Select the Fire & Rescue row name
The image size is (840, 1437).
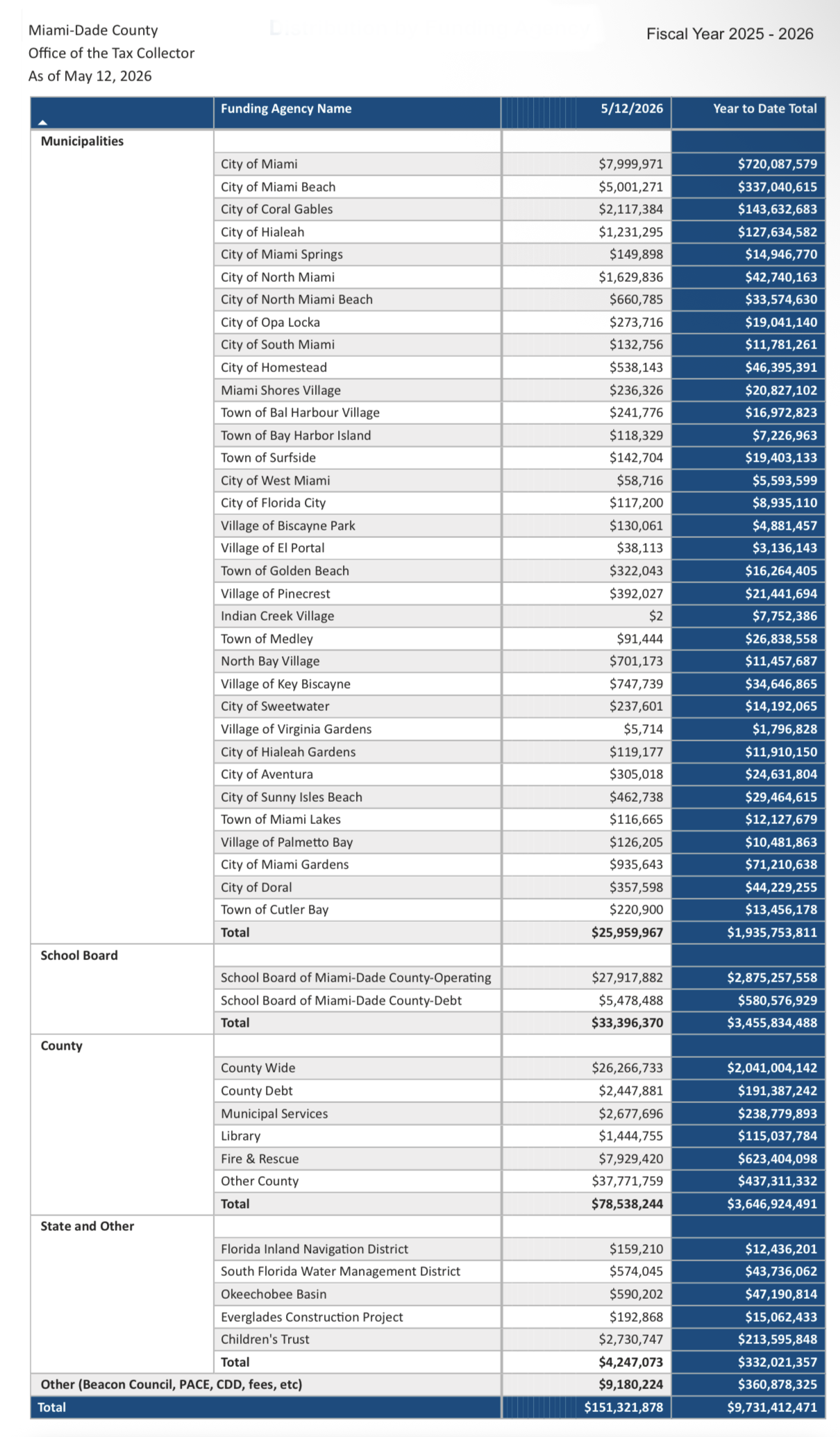[x=260, y=1159]
